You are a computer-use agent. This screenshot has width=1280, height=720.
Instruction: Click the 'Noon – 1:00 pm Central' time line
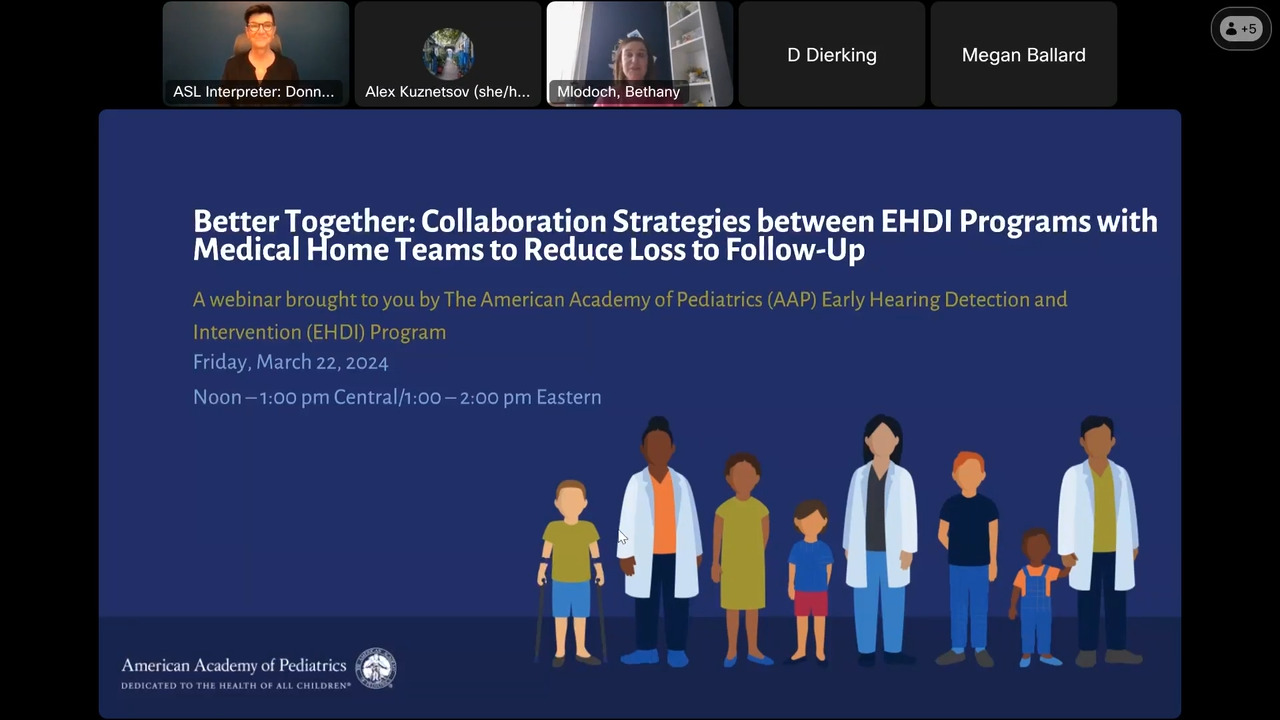coord(397,397)
